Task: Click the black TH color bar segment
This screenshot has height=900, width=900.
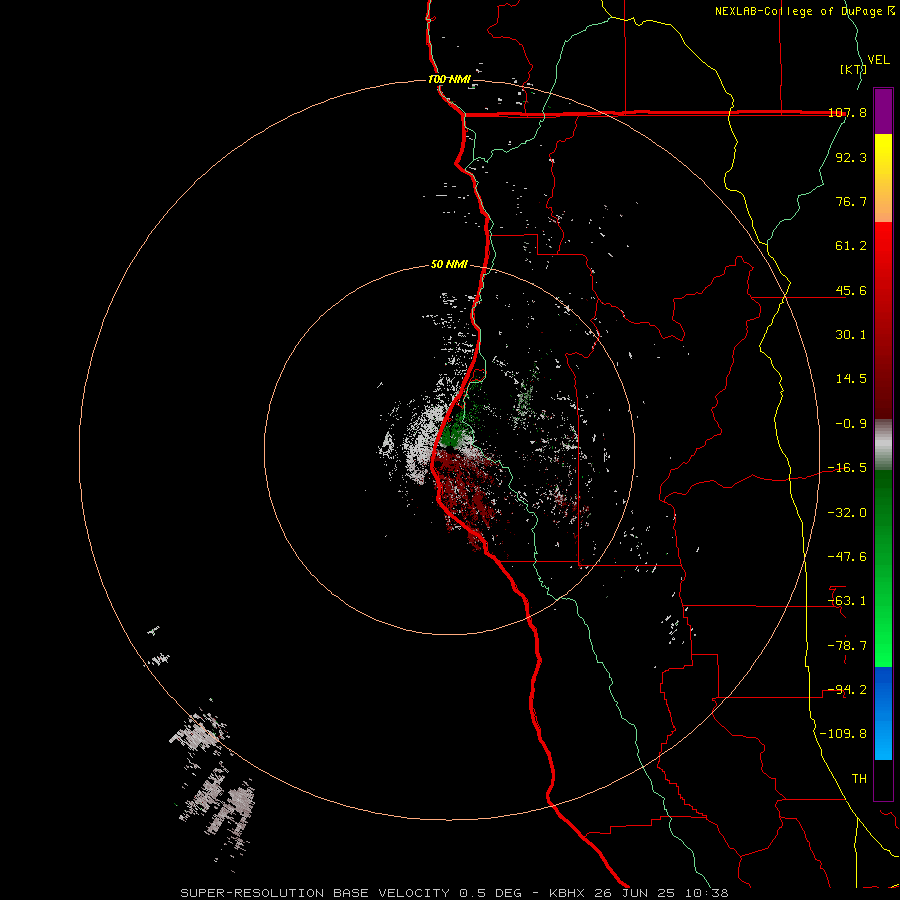Action: point(883,779)
